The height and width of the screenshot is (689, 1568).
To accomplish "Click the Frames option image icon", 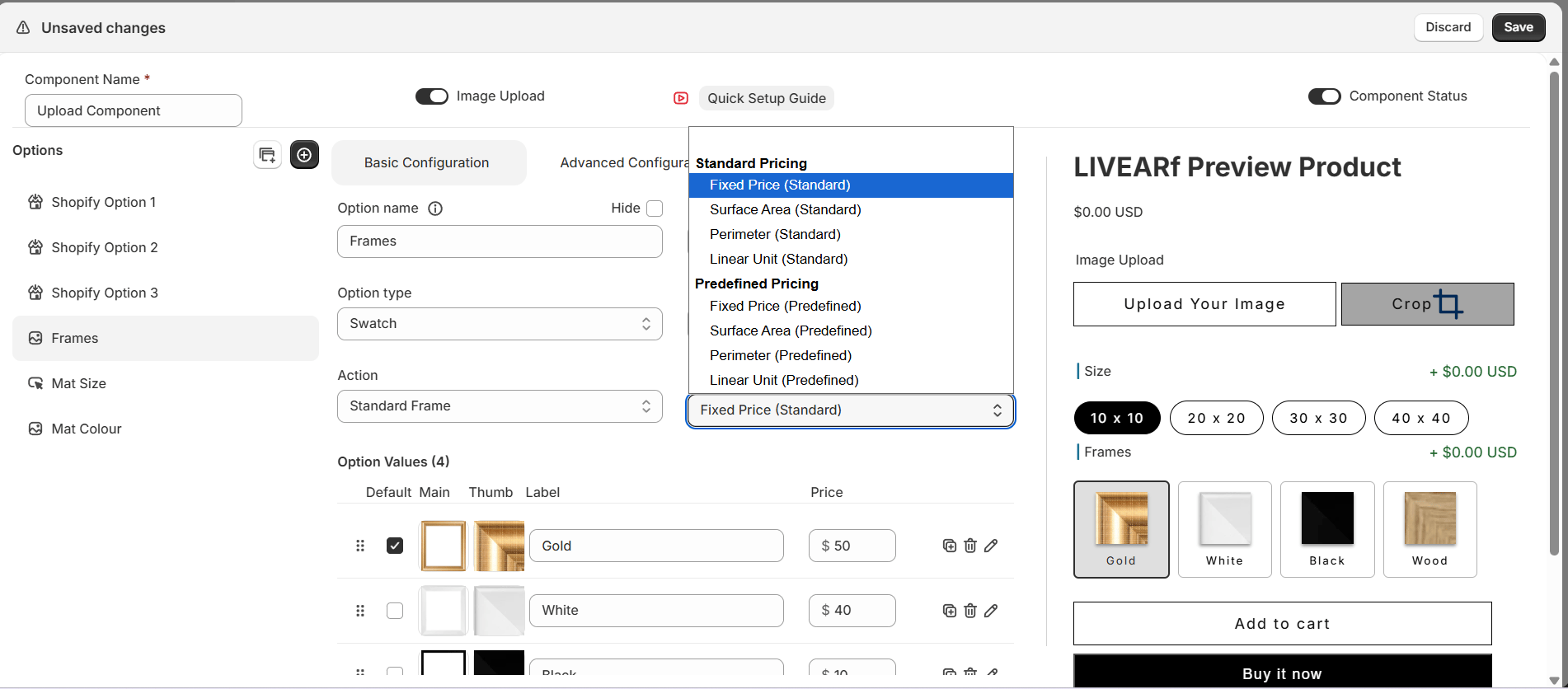I will click(35, 338).
